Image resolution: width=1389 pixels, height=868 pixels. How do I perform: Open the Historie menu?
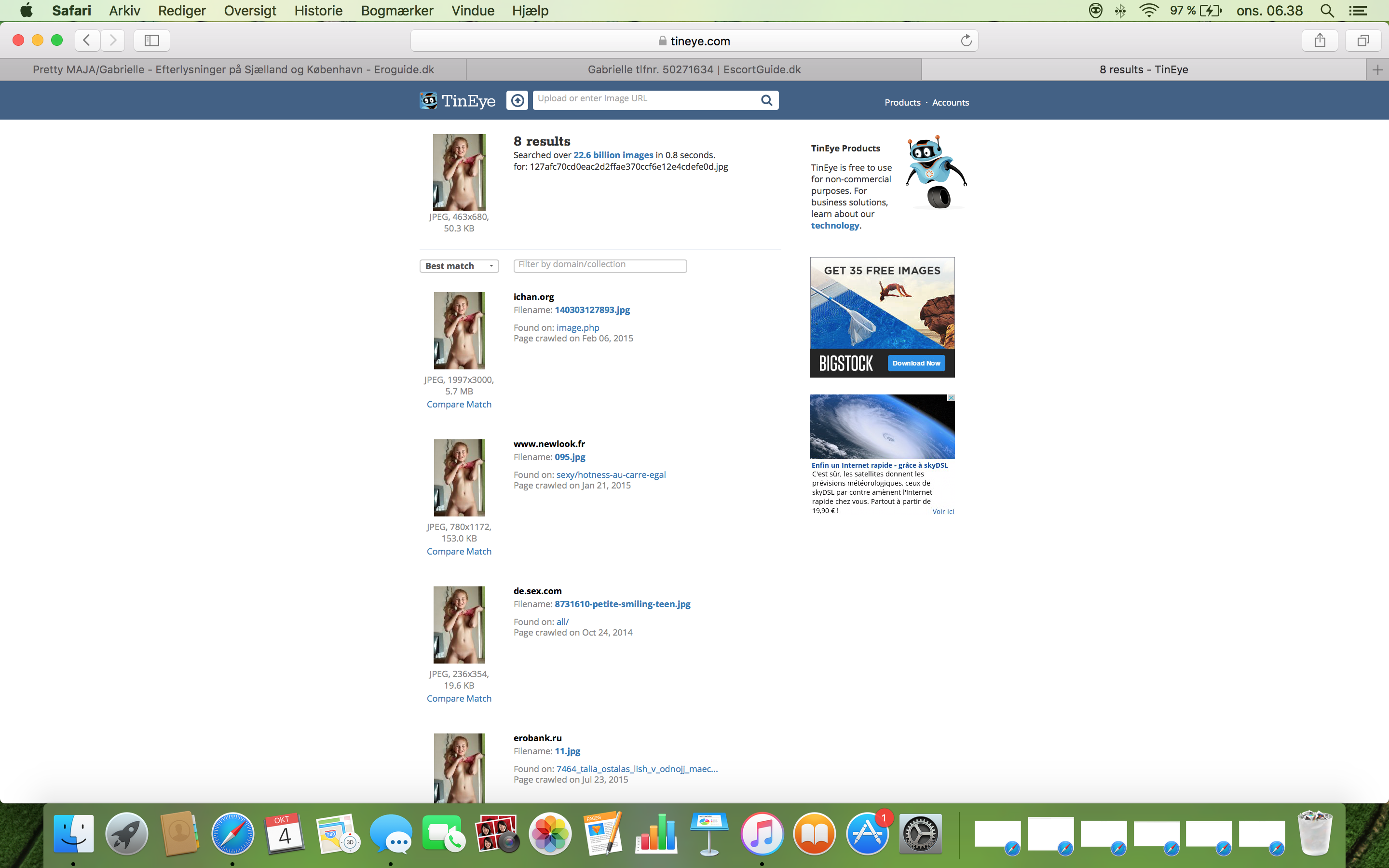pyautogui.click(x=318, y=10)
